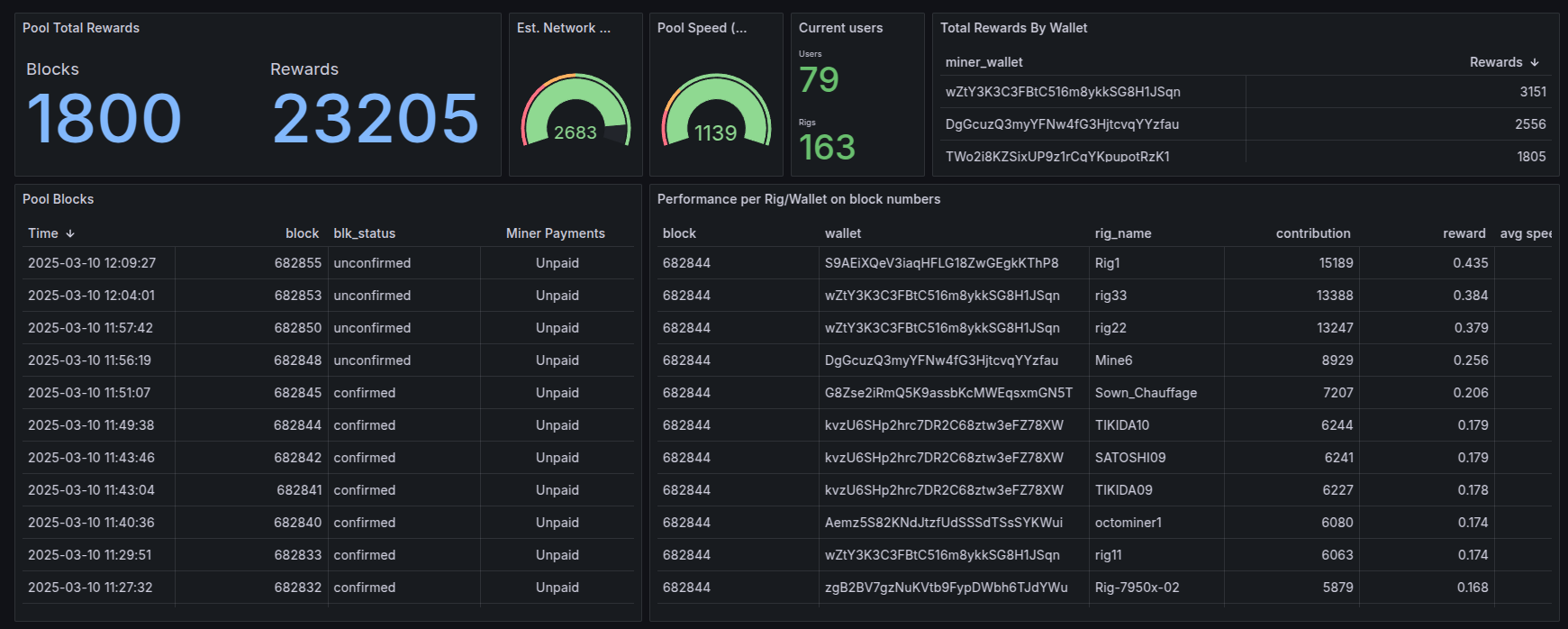
Task: Click the Users count 79
Action: [x=819, y=79]
